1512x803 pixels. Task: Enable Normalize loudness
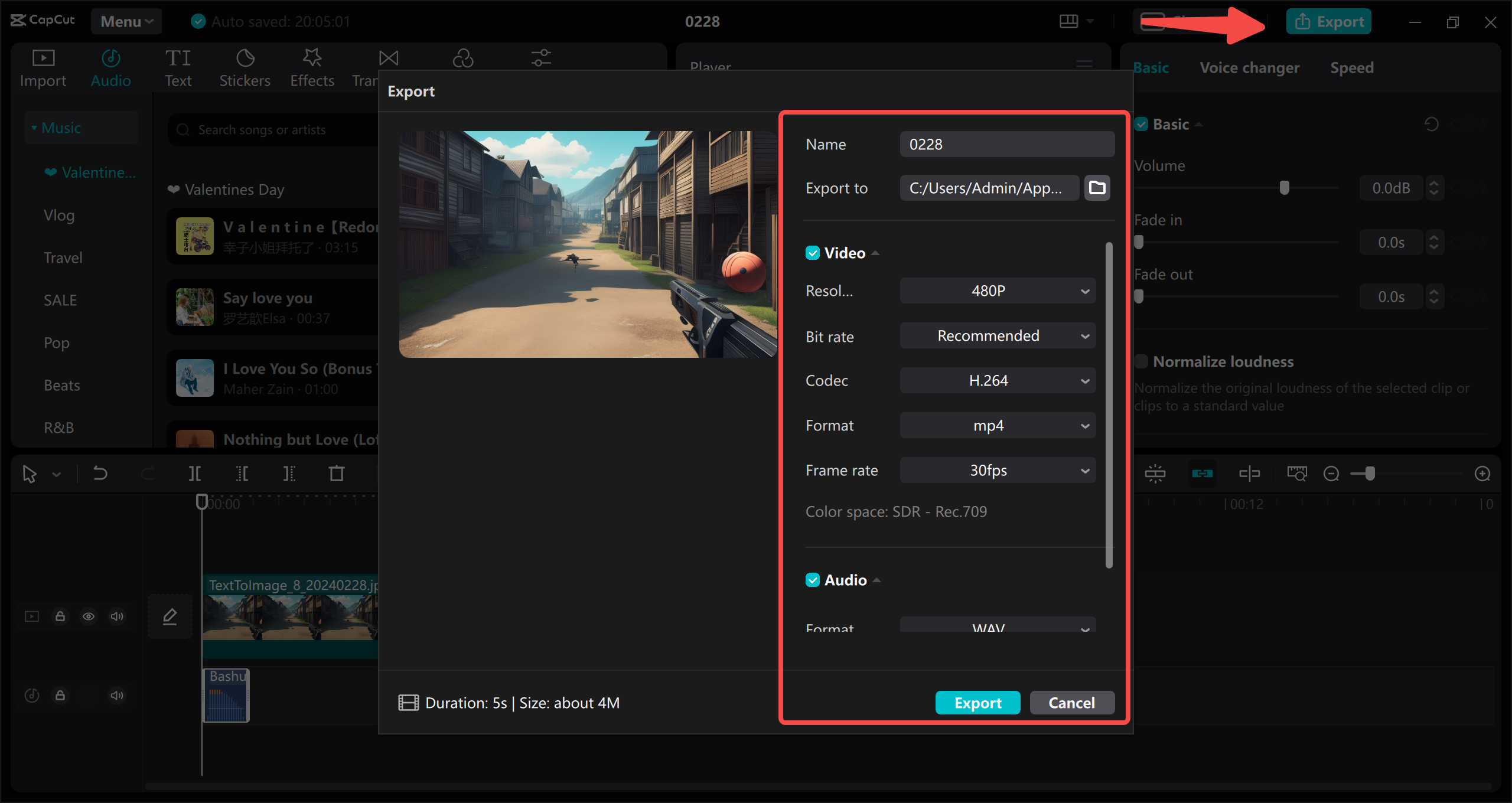(1140, 361)
